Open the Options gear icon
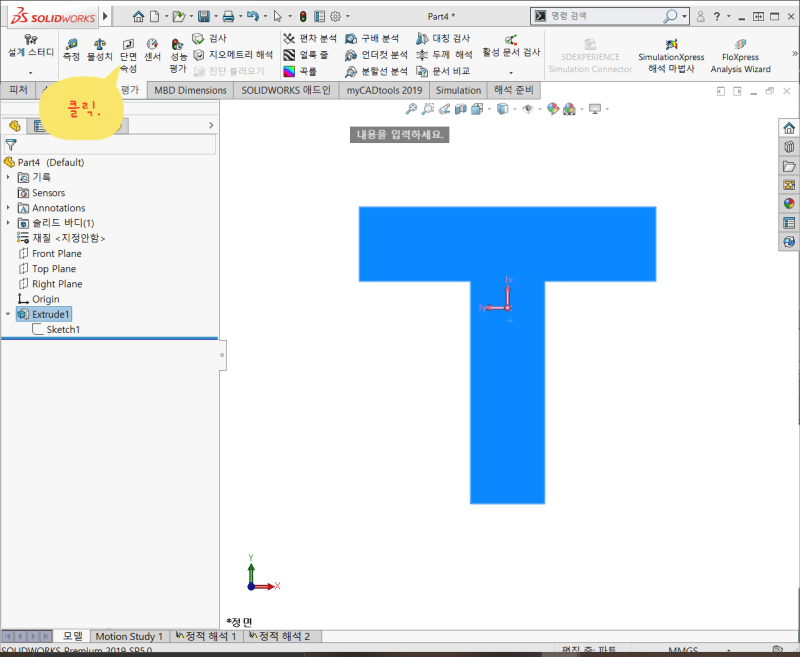 pyautogui.click(x=335, y=16)
